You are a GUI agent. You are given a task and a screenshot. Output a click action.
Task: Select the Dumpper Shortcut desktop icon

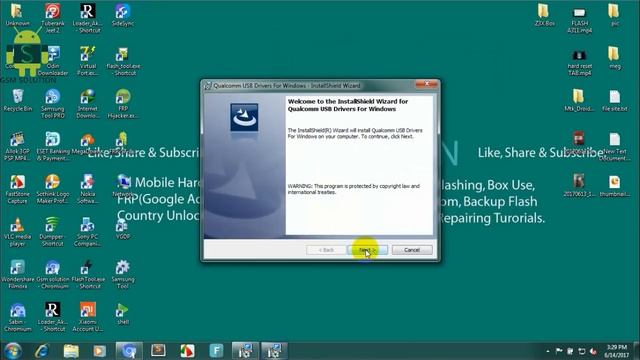(x=53, y=232)
